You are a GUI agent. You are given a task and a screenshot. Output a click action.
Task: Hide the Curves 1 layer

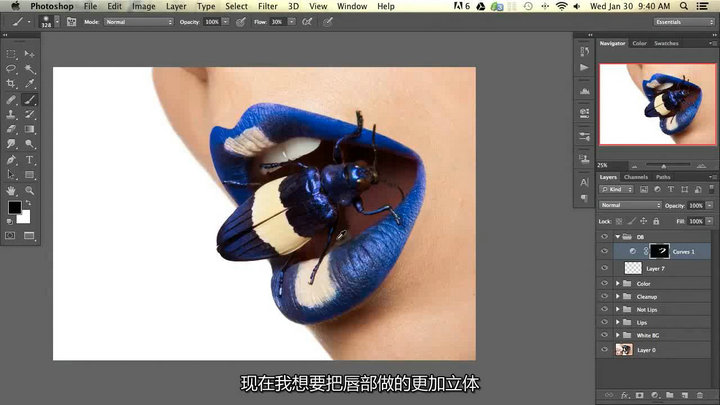(604, 252)
